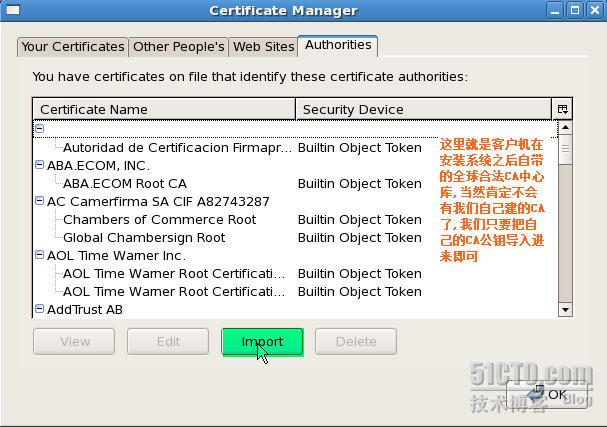Sort by Security Device column header
607x427 pixels.
pos(424,109)
